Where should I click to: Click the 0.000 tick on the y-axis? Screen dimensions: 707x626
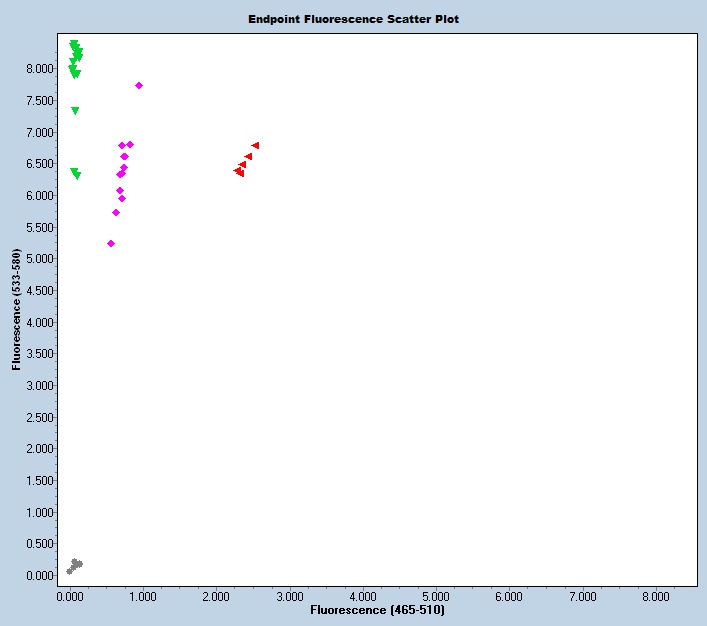point(40,576)
